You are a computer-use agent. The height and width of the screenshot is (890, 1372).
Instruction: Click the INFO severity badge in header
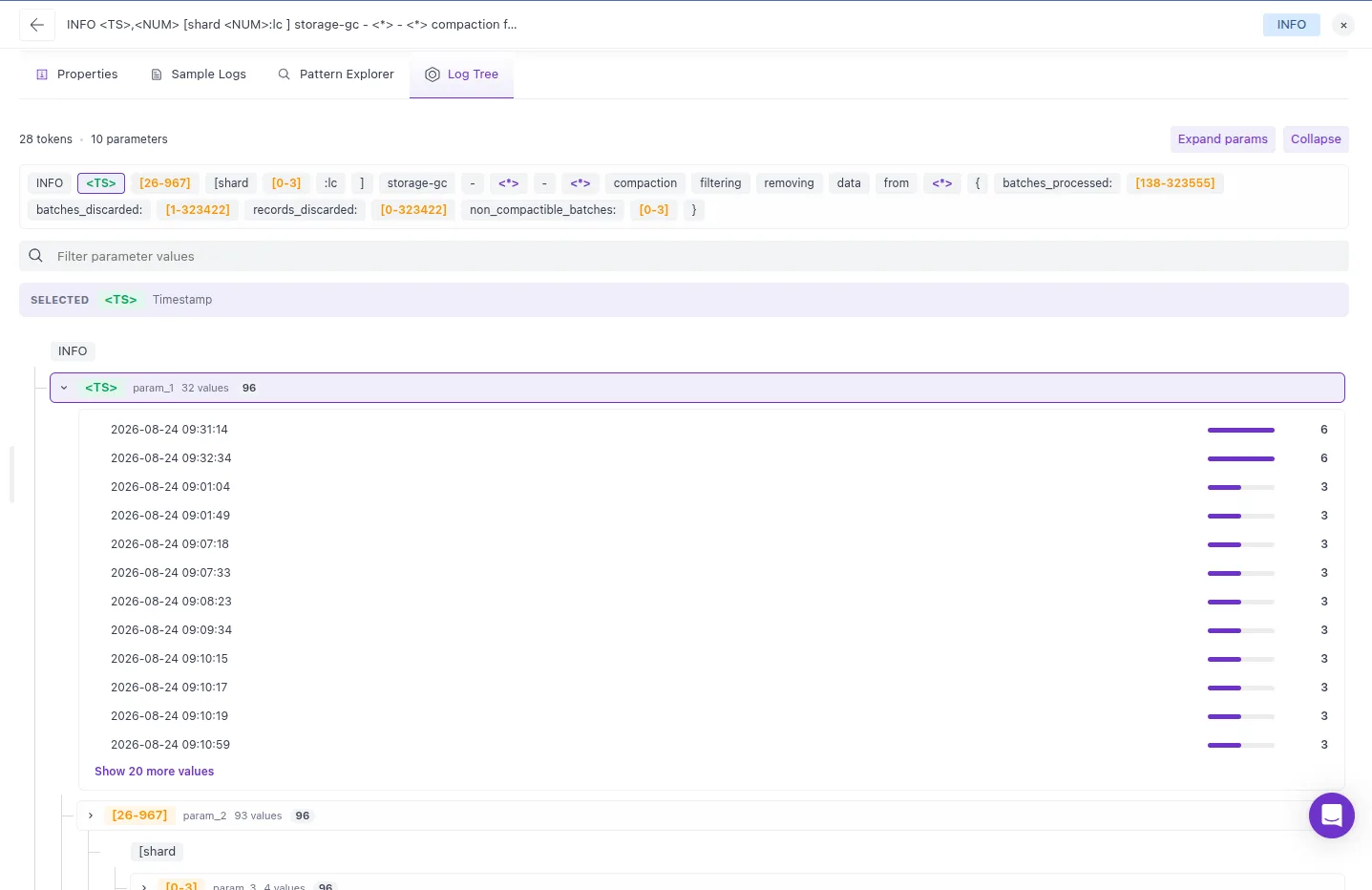click(1291, 25)
